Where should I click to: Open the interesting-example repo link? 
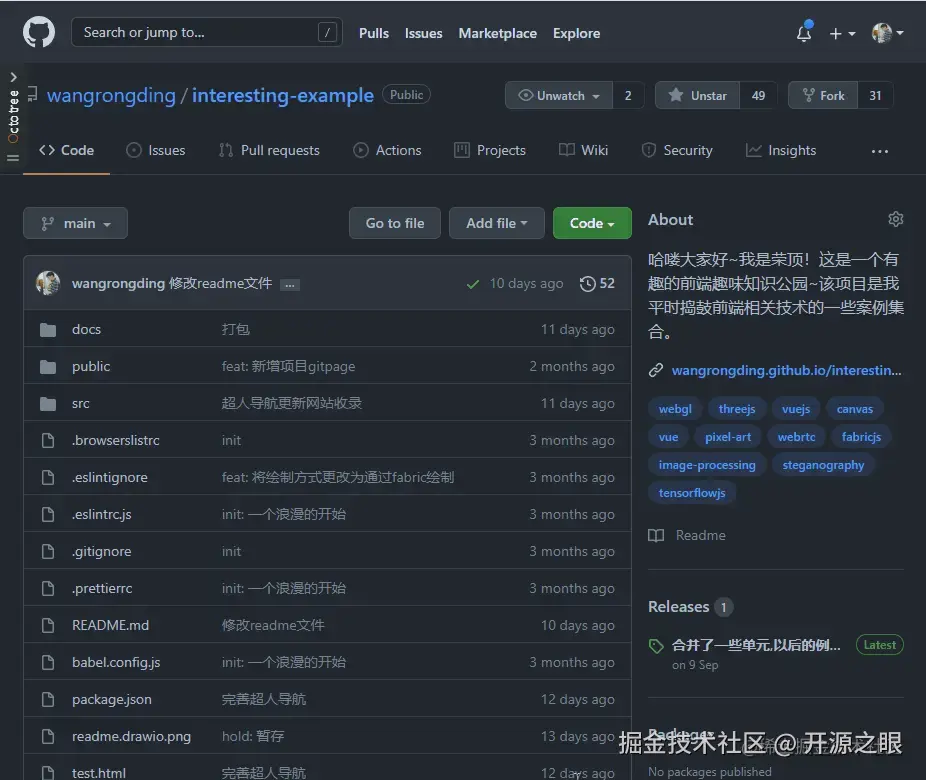coord(283,96)
